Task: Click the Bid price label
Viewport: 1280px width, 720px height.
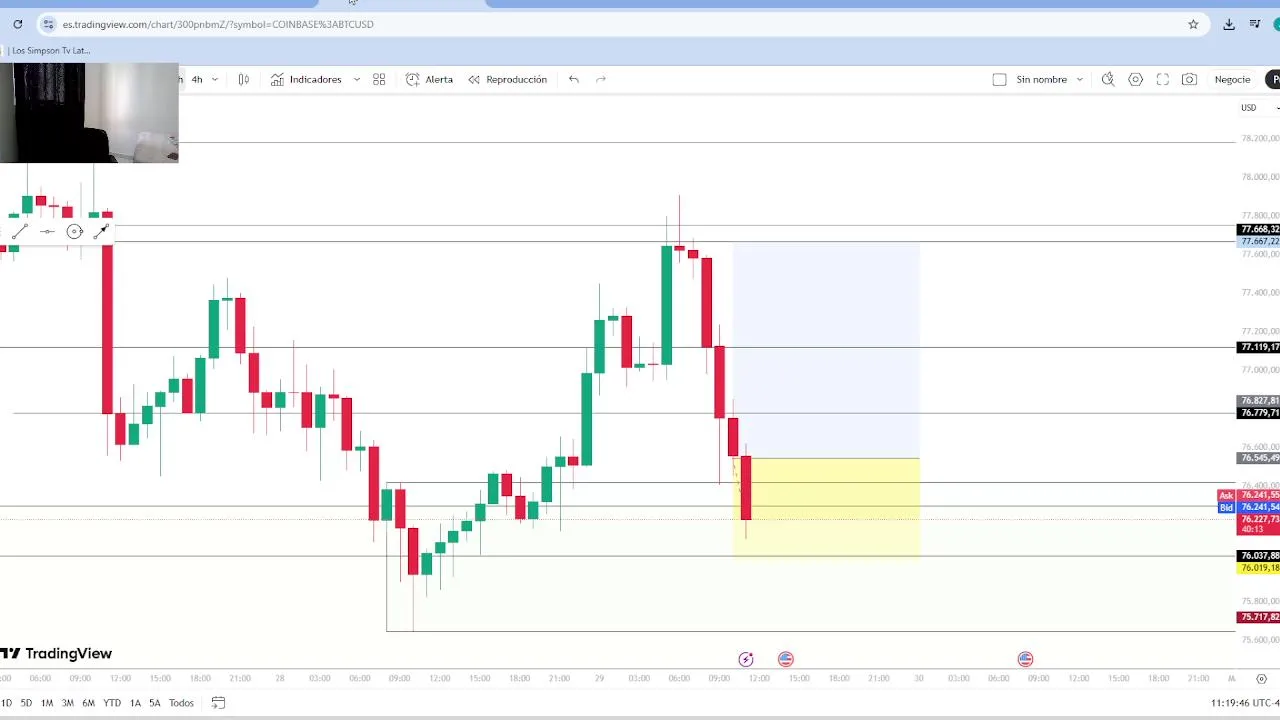Action: coord(1226,508)
